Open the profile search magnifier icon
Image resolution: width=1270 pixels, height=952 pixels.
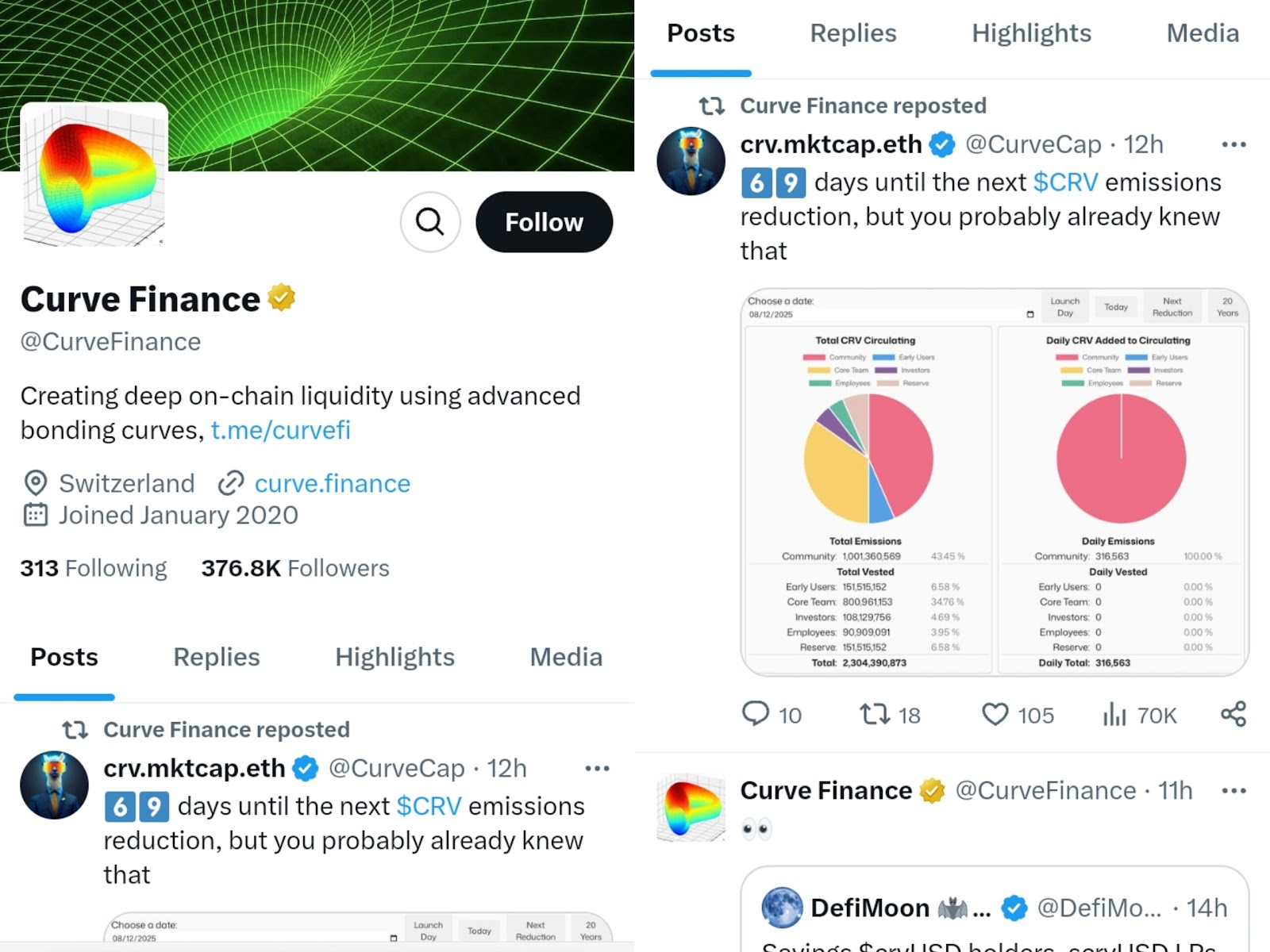click(430, 222)
